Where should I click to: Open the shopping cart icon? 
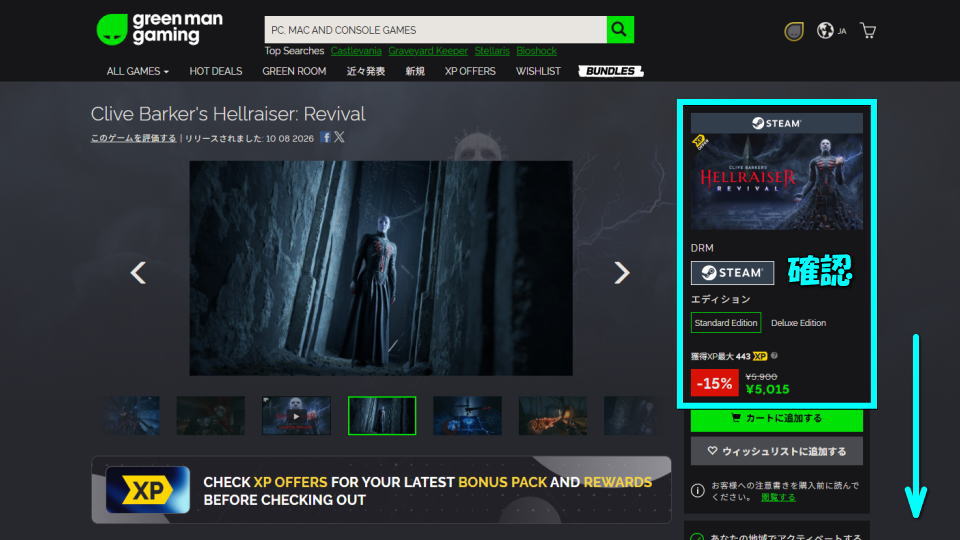click(x=868, y=31)
